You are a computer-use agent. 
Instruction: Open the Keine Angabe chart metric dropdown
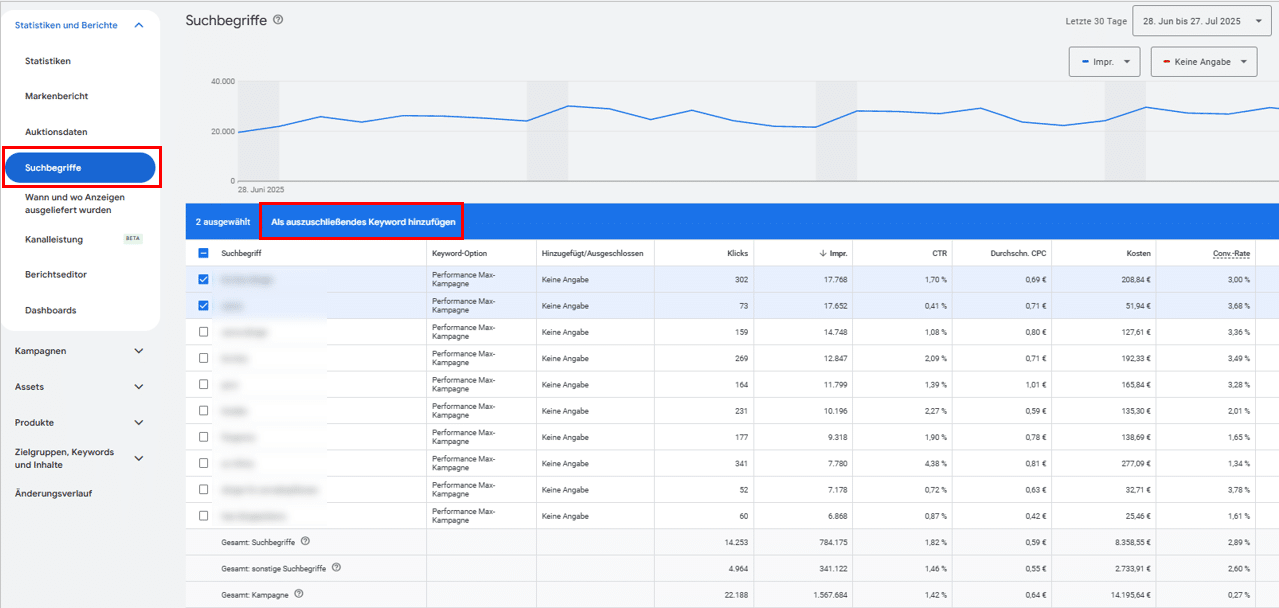[x=1204, y=62]
